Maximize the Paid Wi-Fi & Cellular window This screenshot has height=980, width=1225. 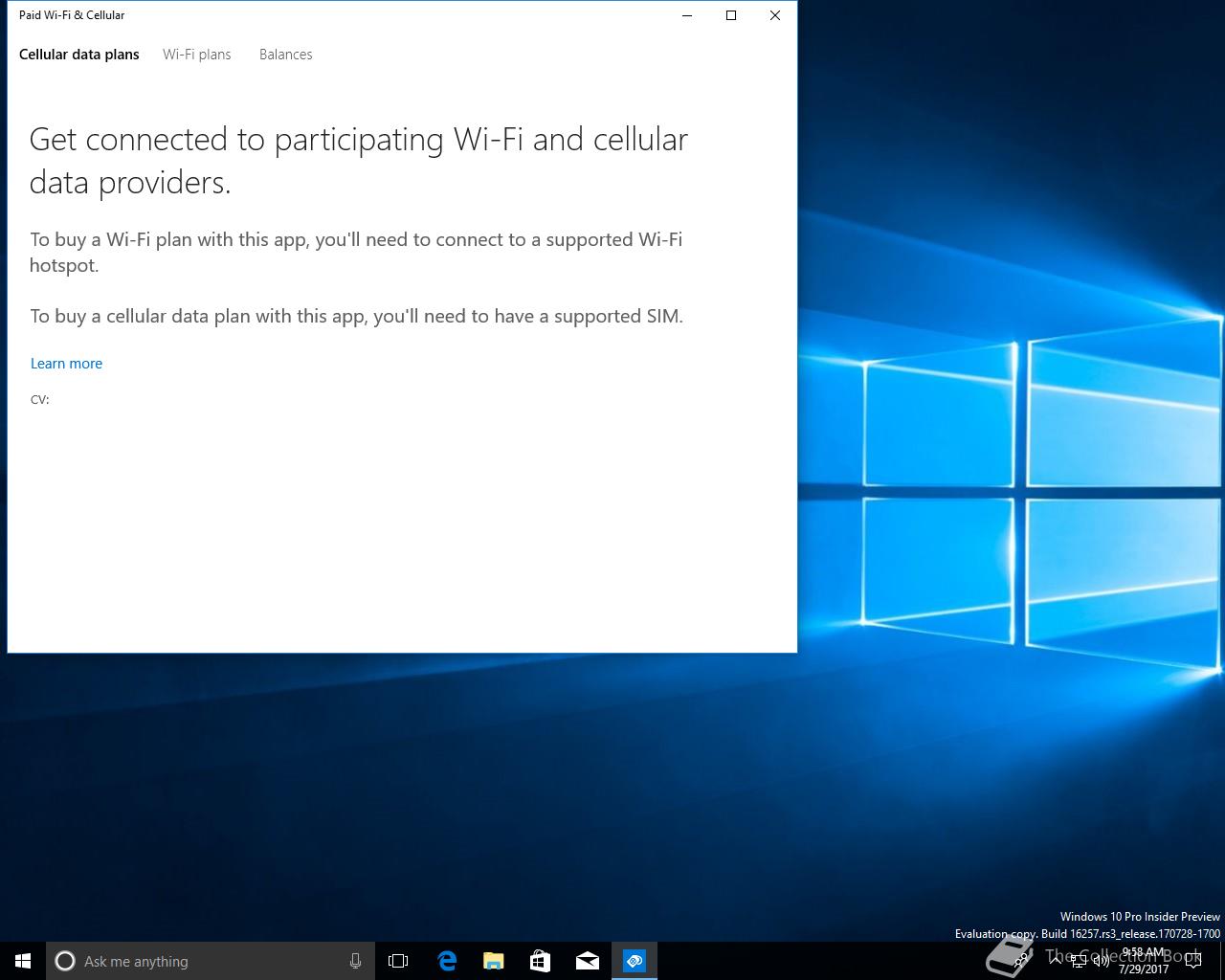[731, 15]
